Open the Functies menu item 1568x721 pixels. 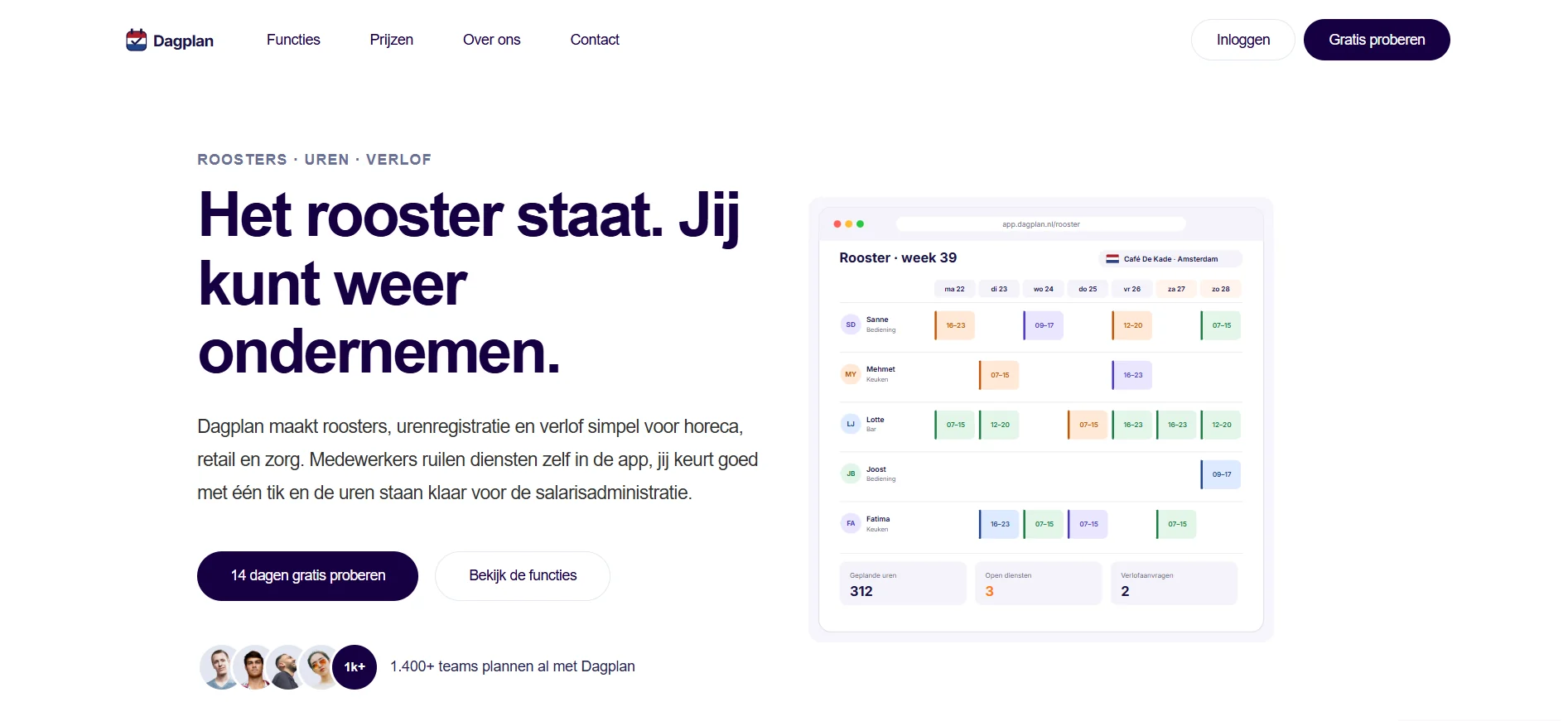(x=293, y=40)
